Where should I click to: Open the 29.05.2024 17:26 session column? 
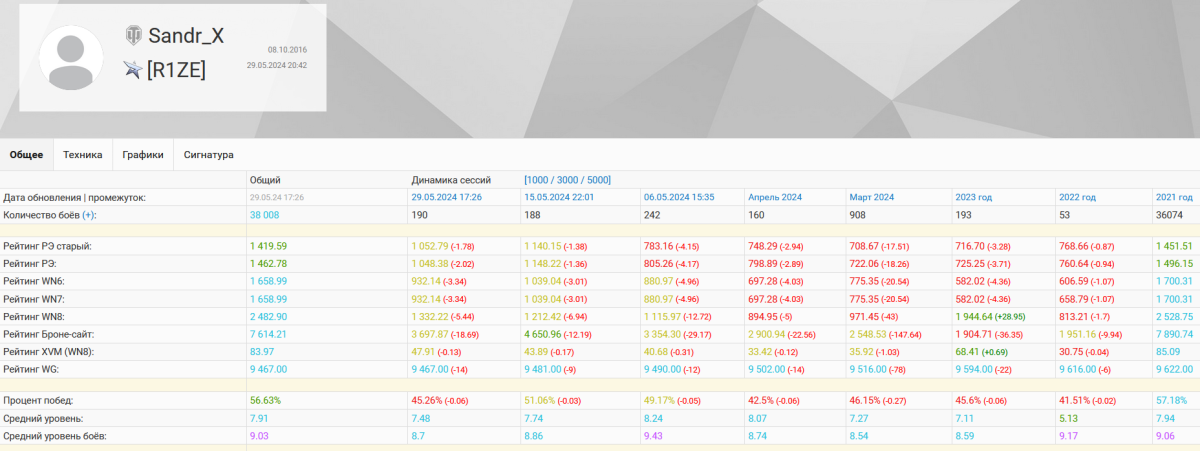click(447, 198)
